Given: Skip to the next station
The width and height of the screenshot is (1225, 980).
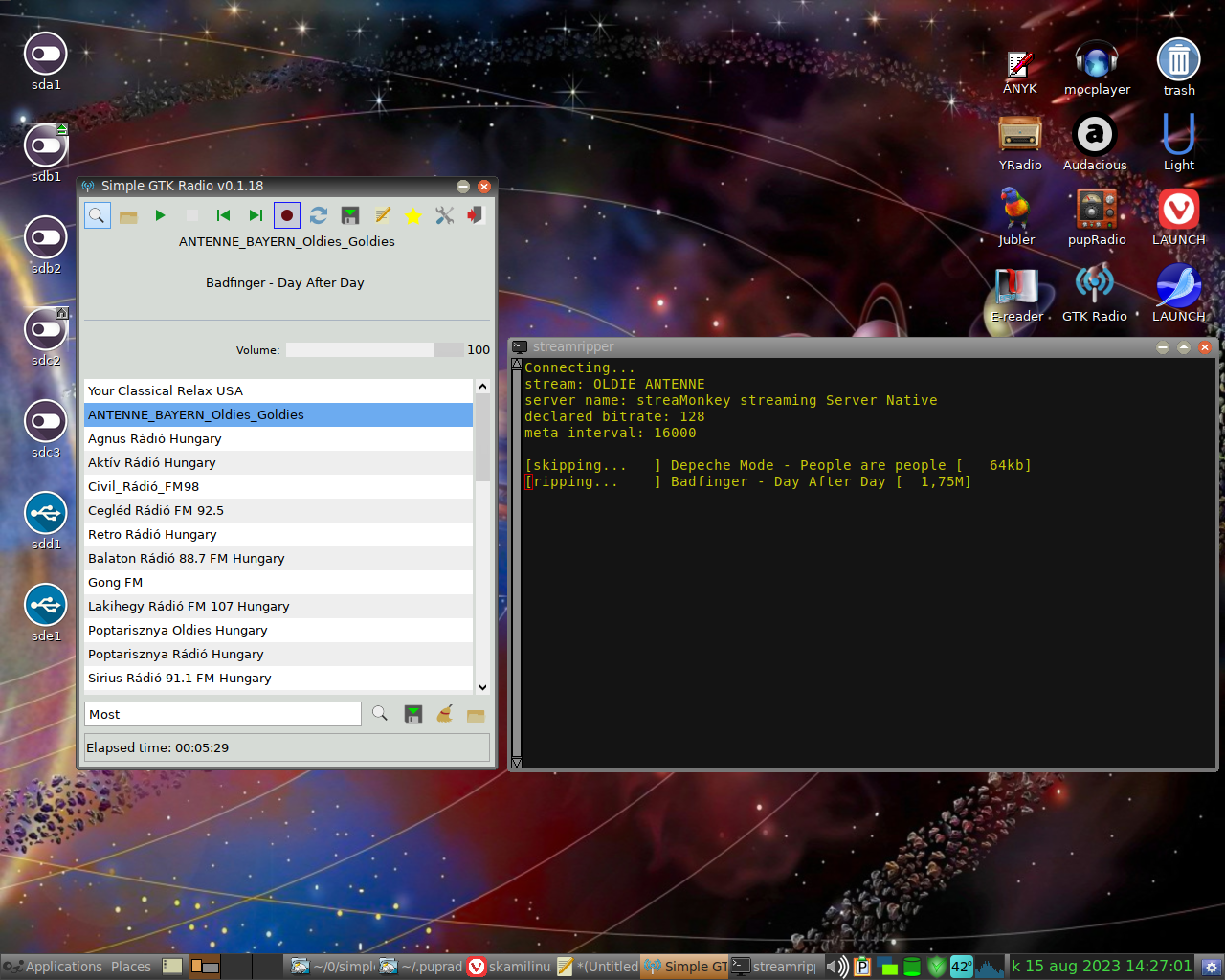Looking at the screenshot, I should [255, 215].
